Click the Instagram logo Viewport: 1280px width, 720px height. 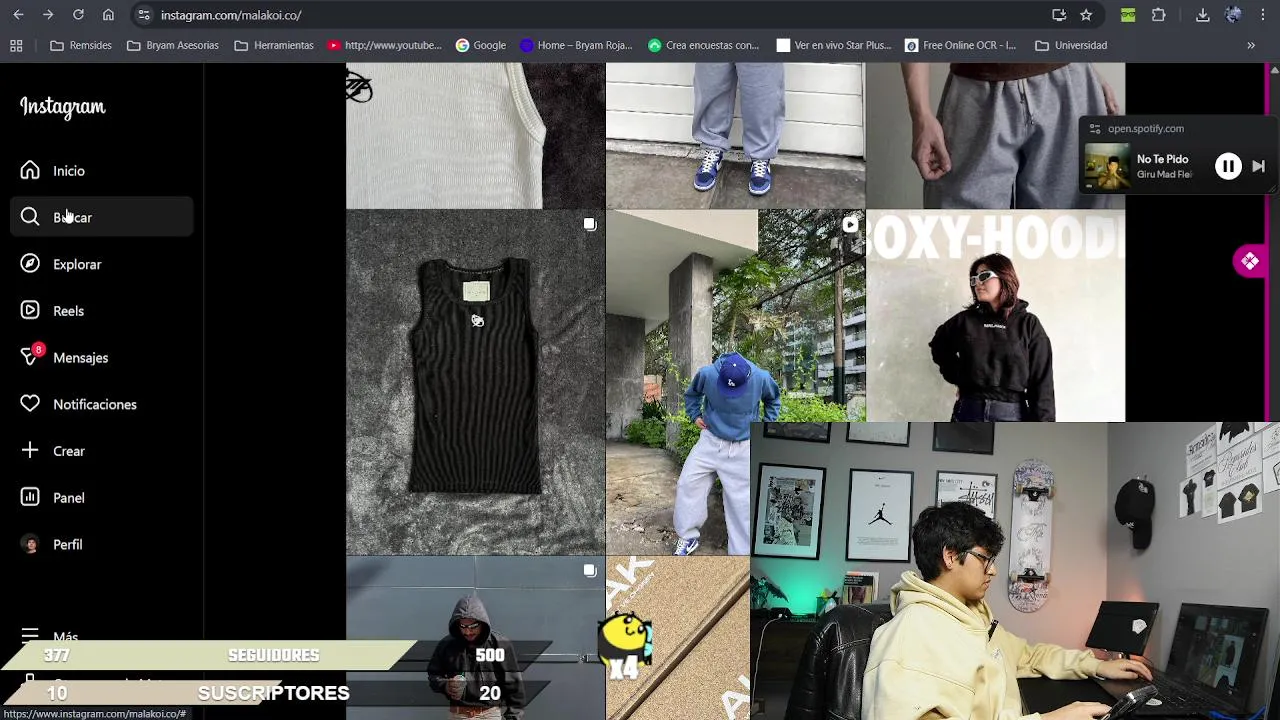click(62, 107)
